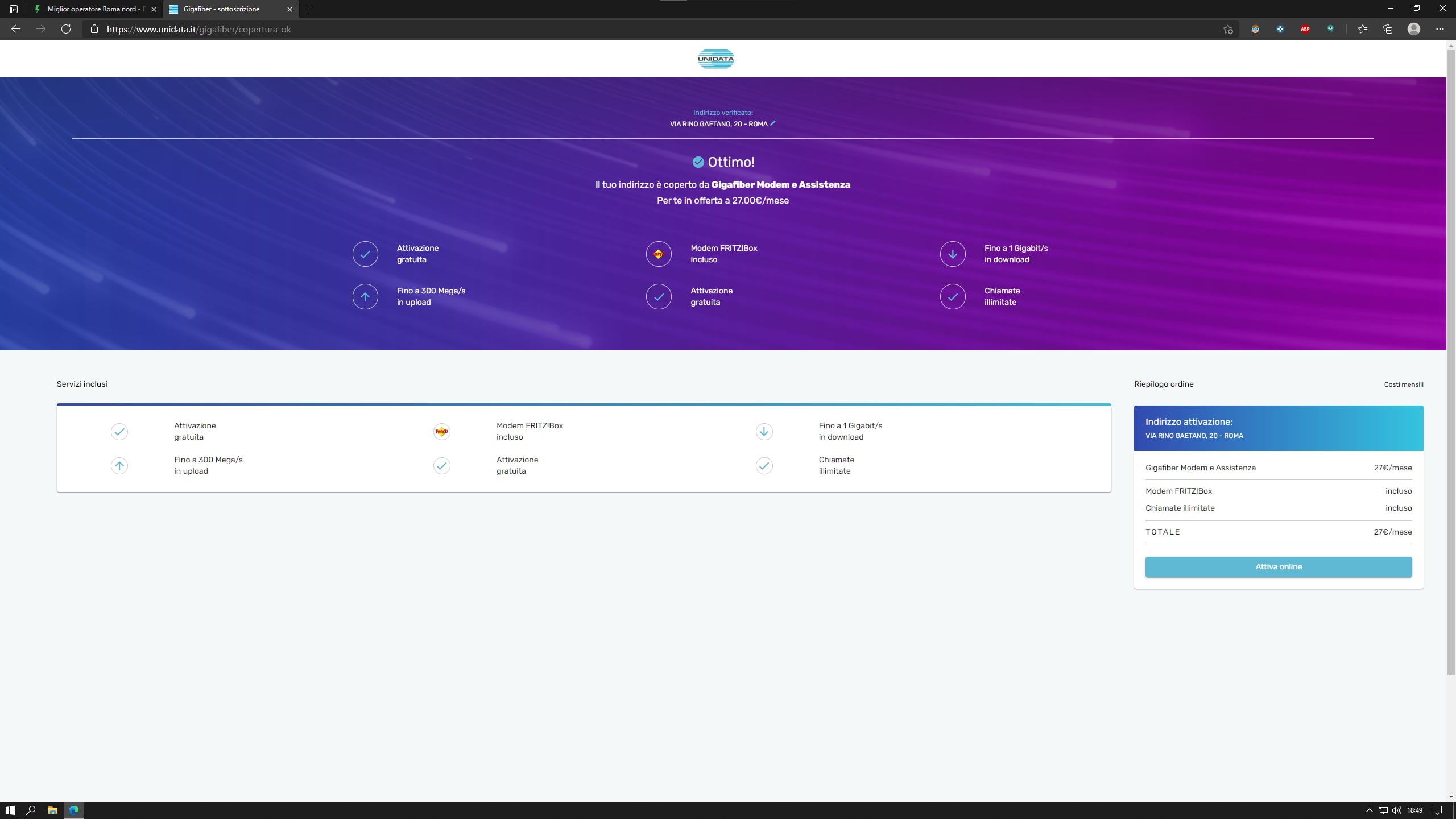Click the page's vertical scrollbar
The image size is (1456, 819).
[x=1451, y=364]
